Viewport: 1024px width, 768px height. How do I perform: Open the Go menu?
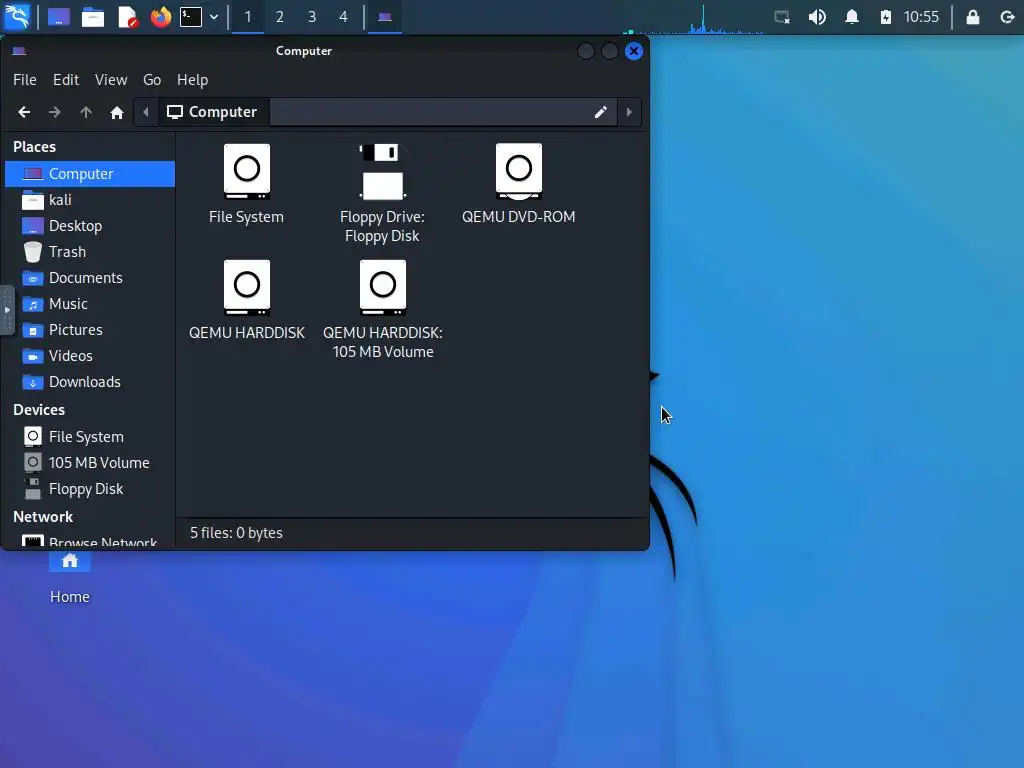click(152, 80)
